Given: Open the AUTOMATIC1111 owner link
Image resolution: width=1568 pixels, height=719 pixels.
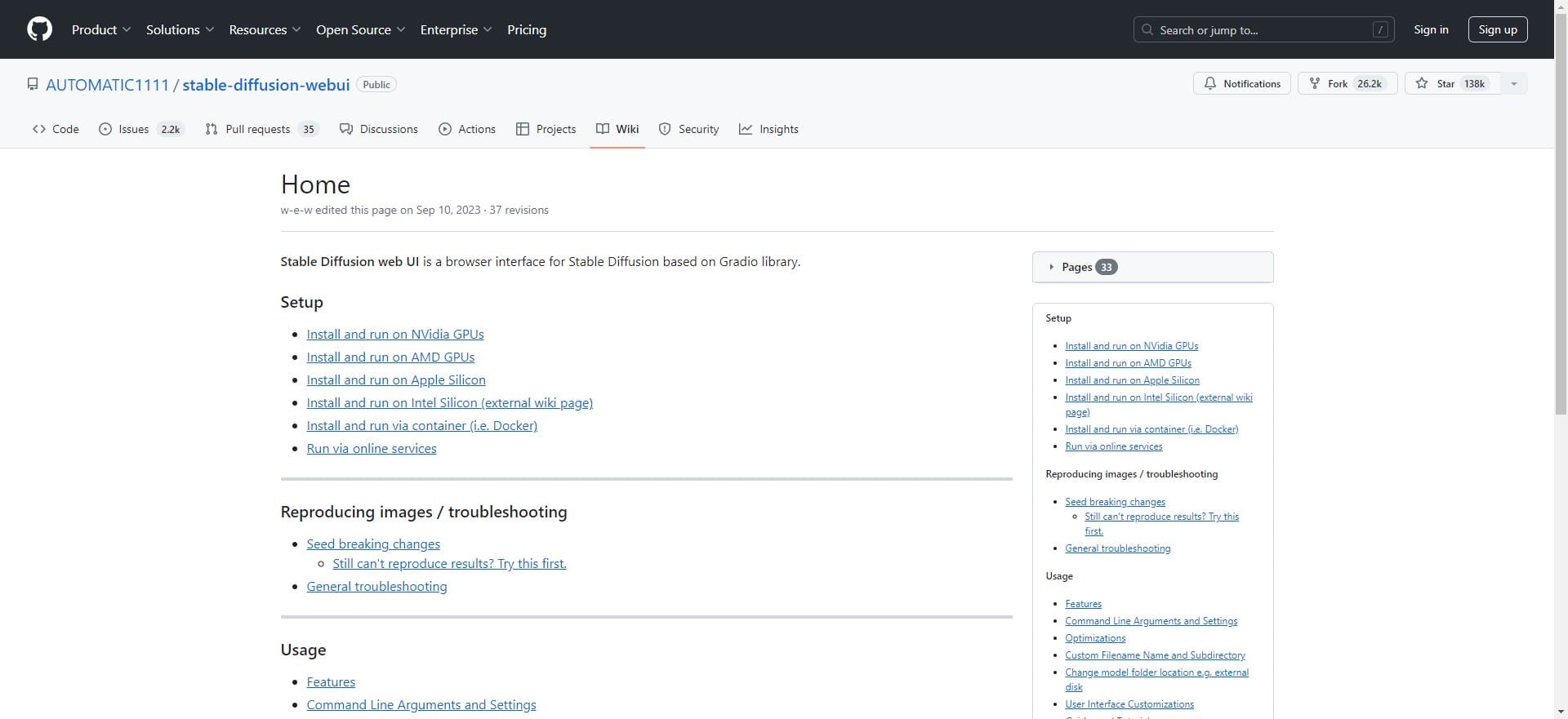Looking at the screenshot, I should (x=107, y=85).
